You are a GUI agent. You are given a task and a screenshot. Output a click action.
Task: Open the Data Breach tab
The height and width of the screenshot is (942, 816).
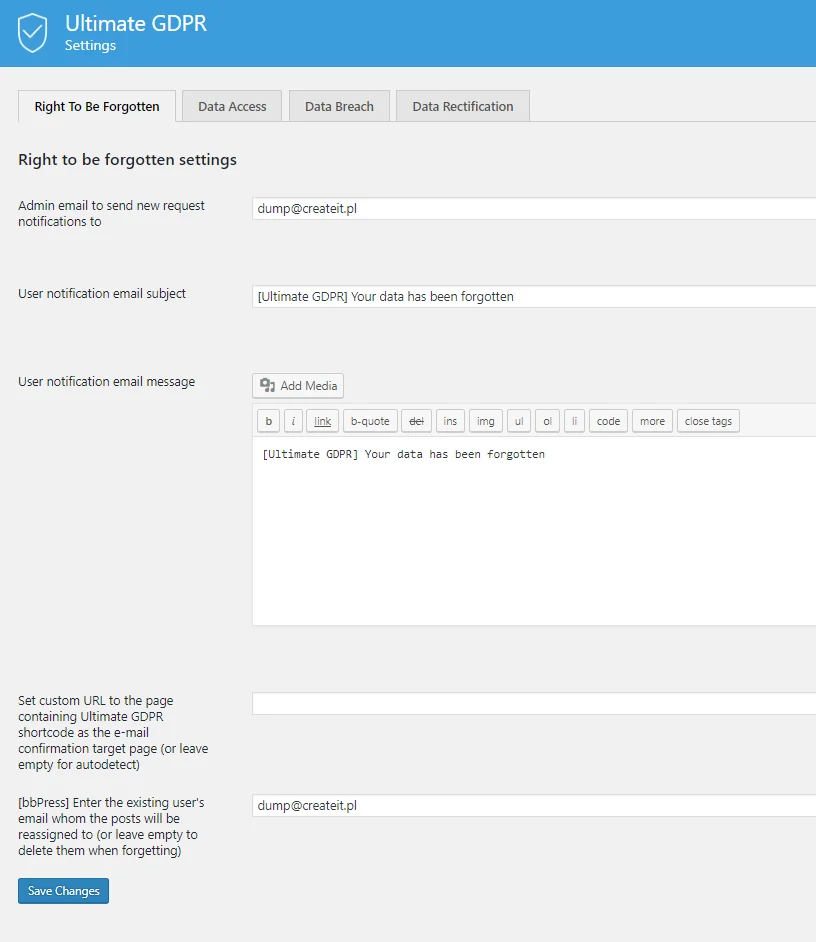[x=339, y=105]
